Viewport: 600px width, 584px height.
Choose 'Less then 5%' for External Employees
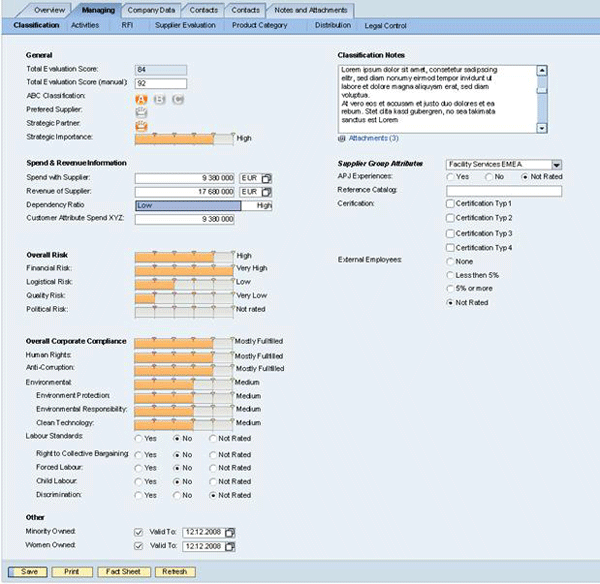click(x=450, y=274)
